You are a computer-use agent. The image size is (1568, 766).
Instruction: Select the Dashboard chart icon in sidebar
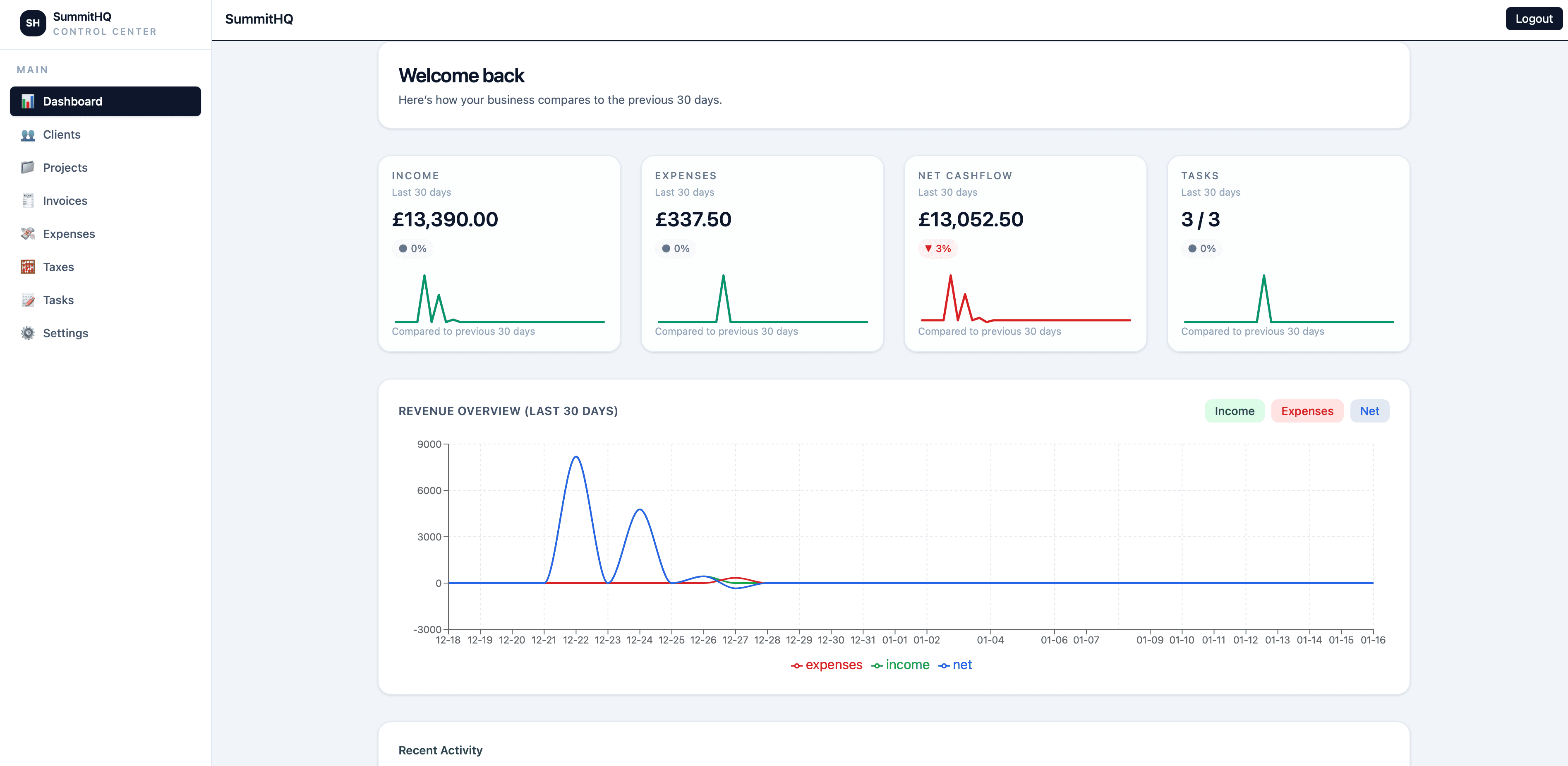click(28, 101)
